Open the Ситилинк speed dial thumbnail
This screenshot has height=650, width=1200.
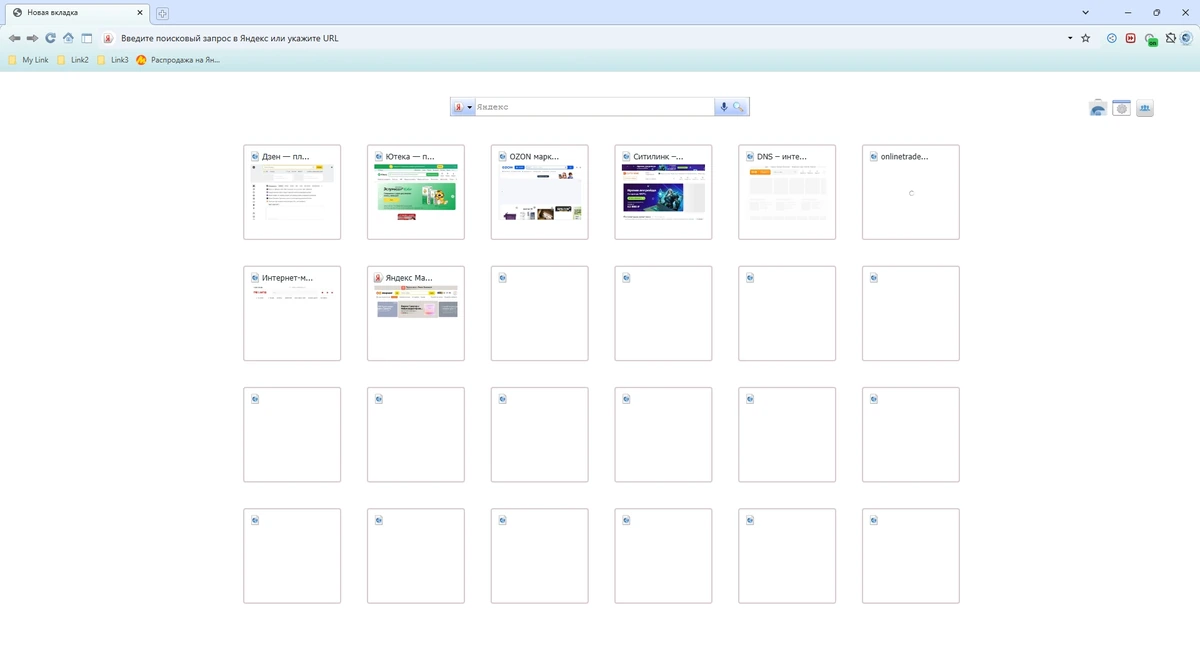point(663,192)
